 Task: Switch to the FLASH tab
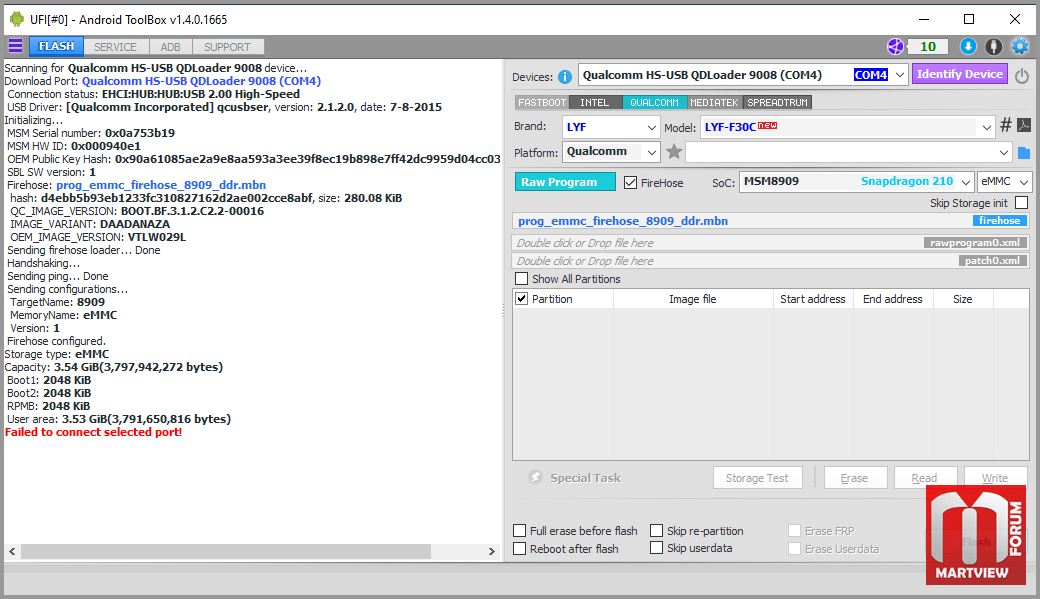[56, 46]
